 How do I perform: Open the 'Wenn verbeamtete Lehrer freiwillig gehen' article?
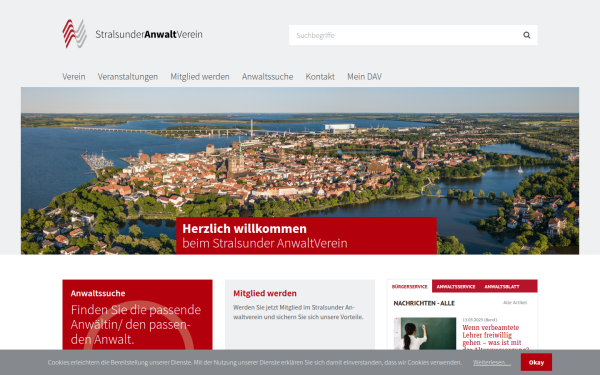pos(495,338)
